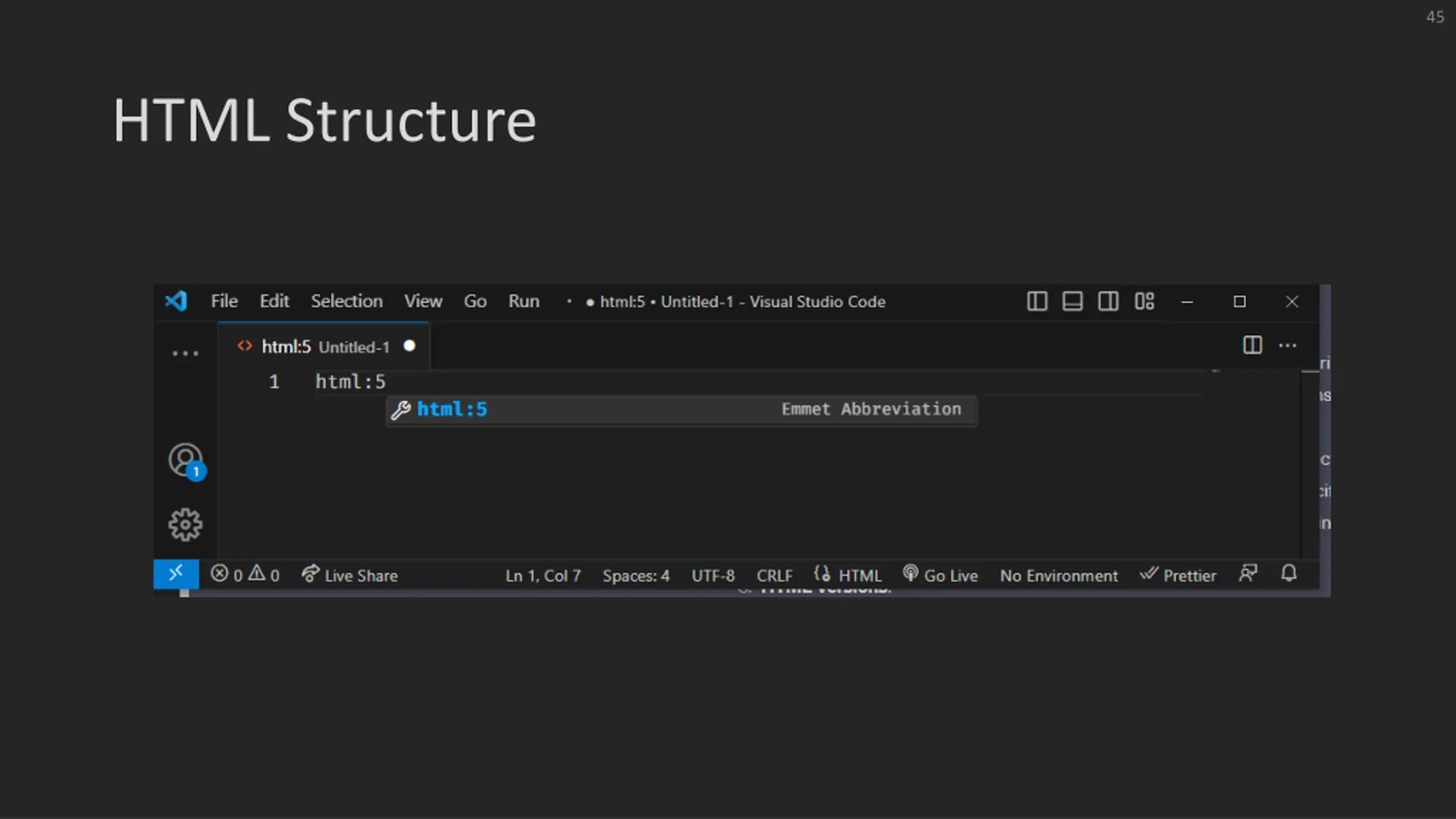1456x819 pixels.
Task: Accept the html:5 Emmet Abbreviation suggestion
Action: [x=682, y=409]
